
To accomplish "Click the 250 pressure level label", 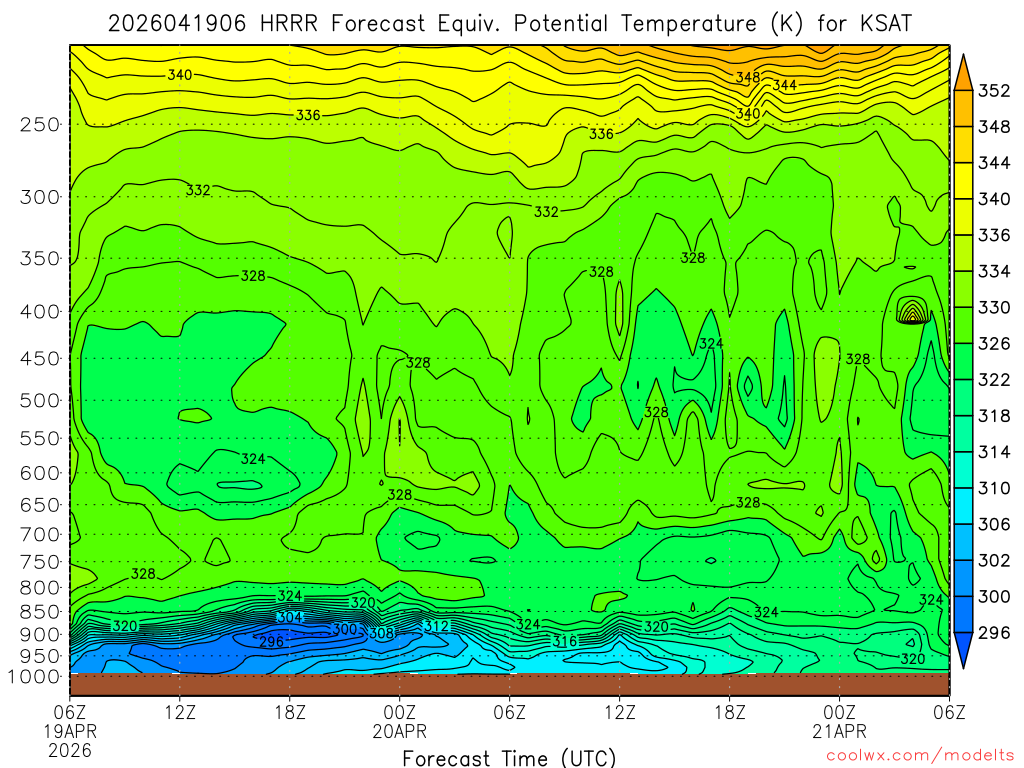I will tap(40, 124).
